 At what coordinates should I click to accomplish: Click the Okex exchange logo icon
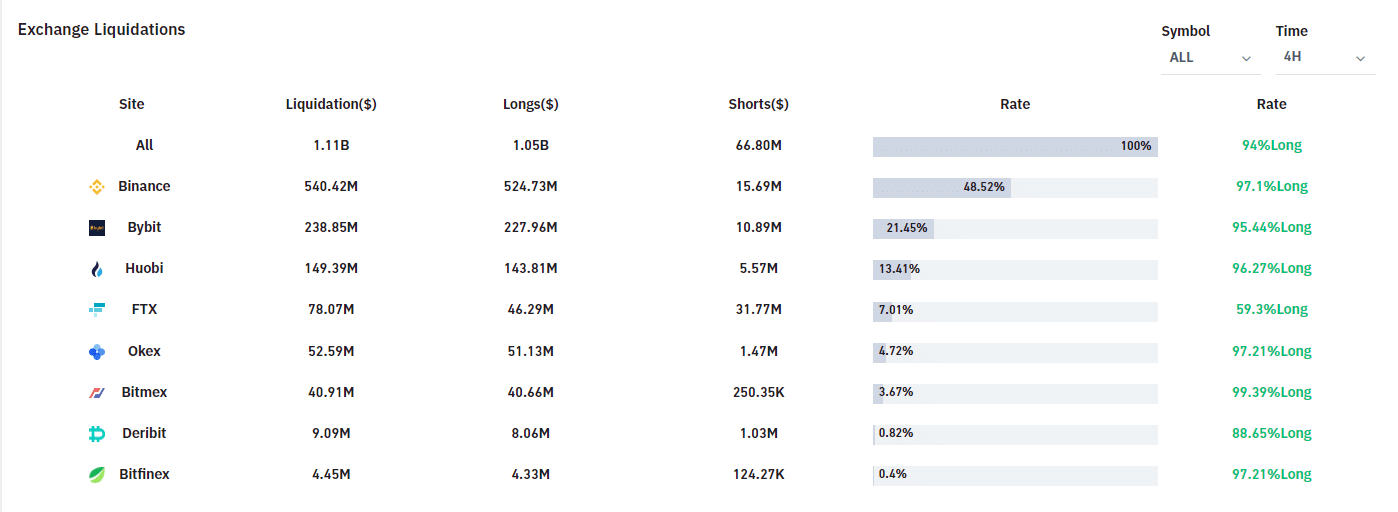97,352
